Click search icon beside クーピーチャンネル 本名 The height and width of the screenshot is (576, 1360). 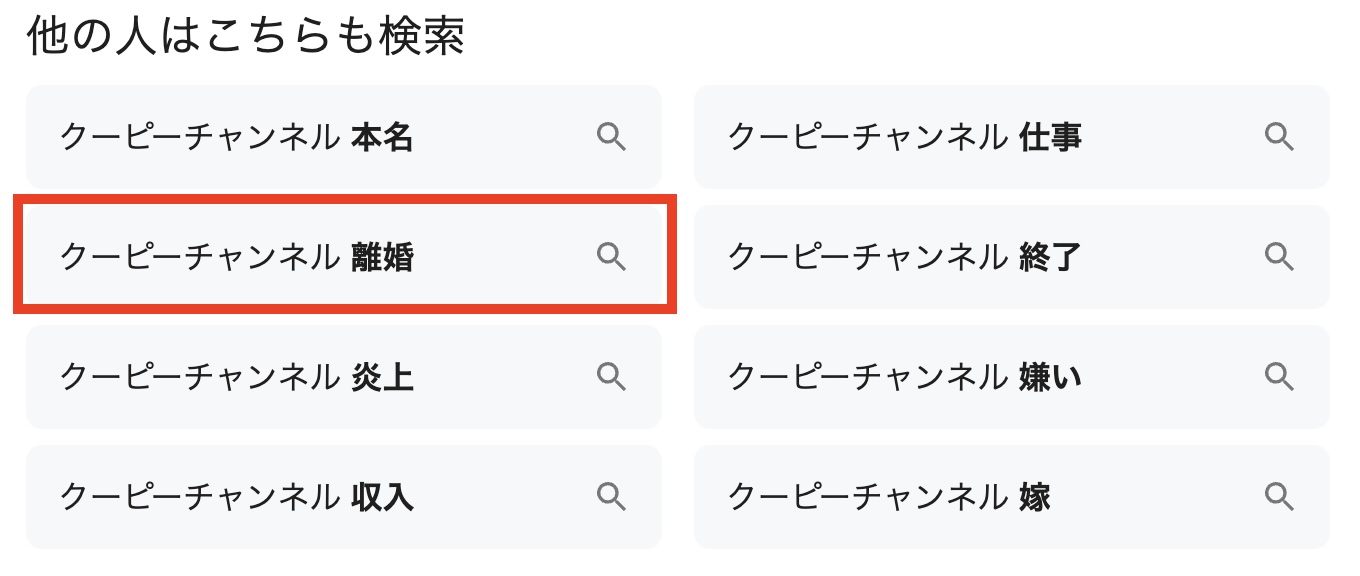point(611,137)
